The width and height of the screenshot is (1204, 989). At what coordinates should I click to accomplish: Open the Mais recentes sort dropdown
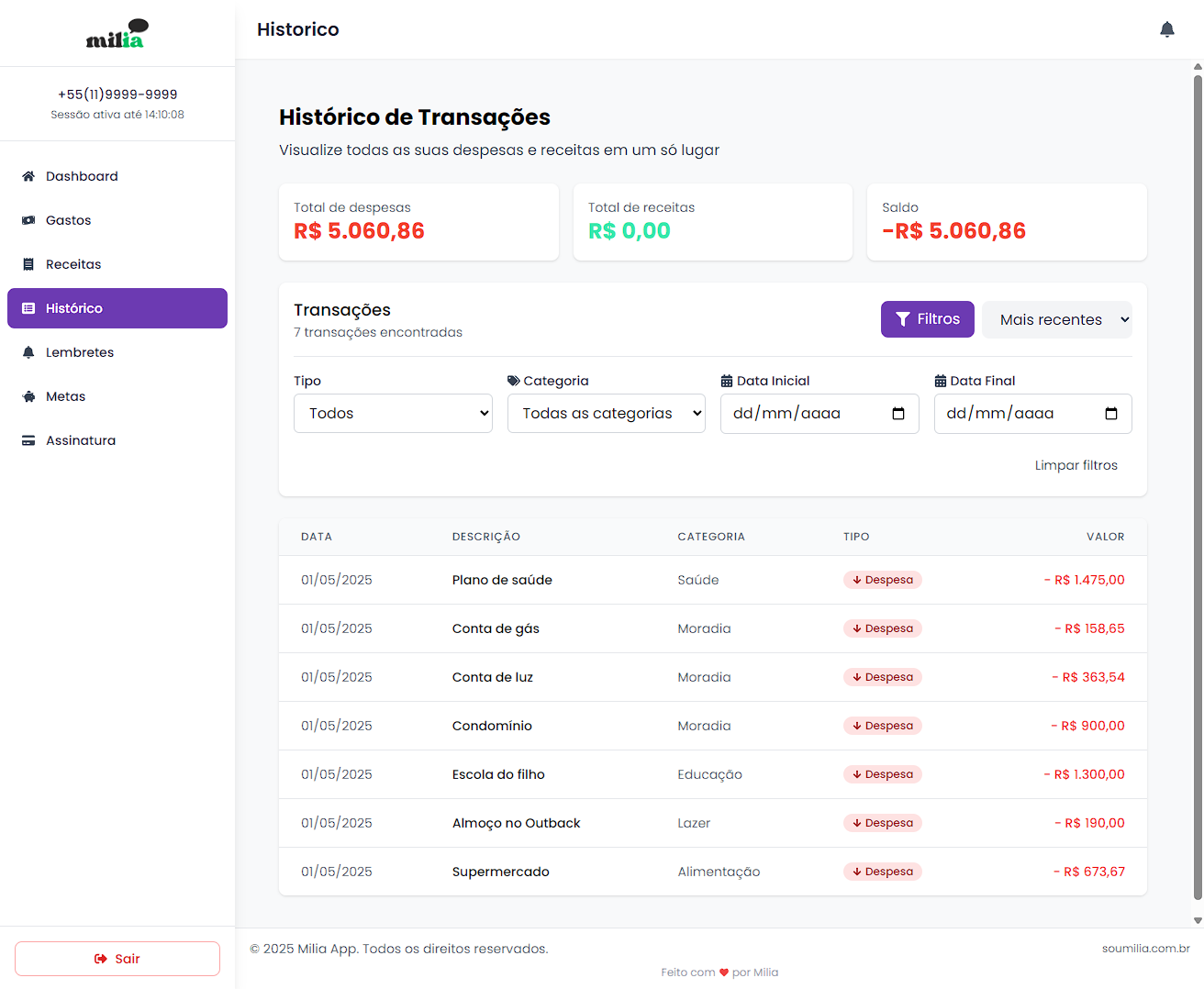click(1056, 320)
